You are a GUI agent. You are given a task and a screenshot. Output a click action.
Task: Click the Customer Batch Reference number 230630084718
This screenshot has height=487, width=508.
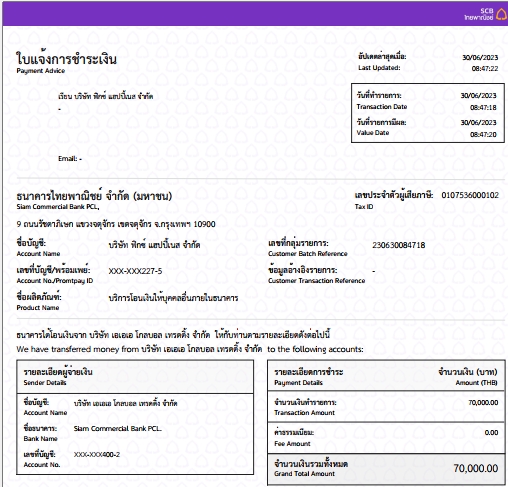pyautogui.click(x=399, y=245)
